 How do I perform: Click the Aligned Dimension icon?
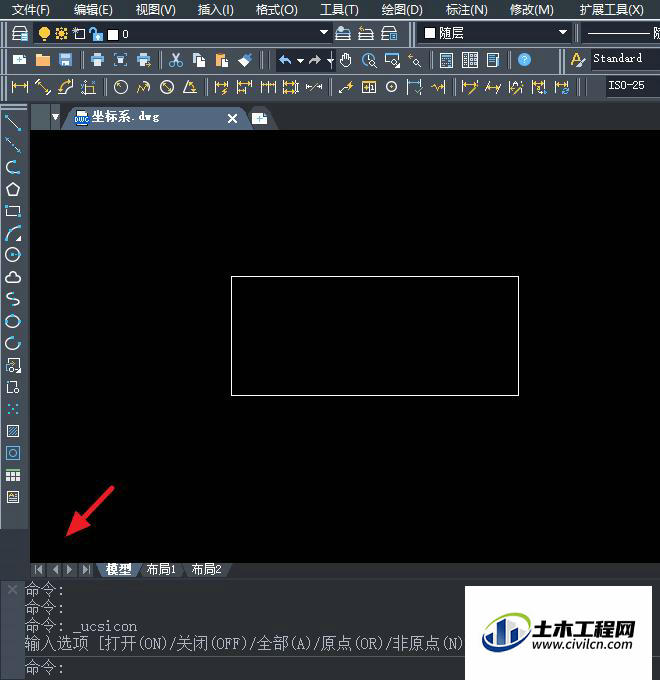coord(43,87)
